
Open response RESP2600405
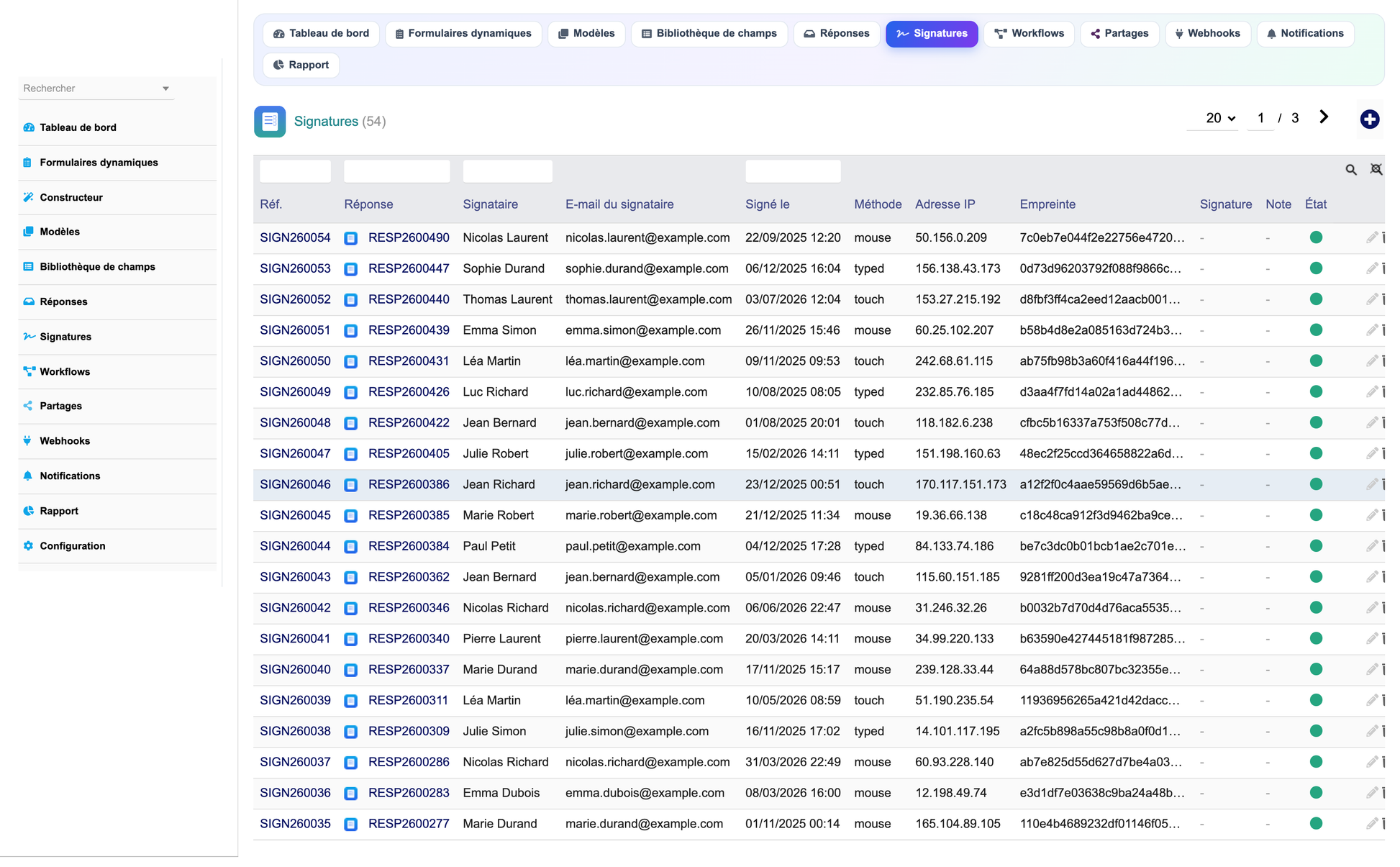click(x=409, y=454)
